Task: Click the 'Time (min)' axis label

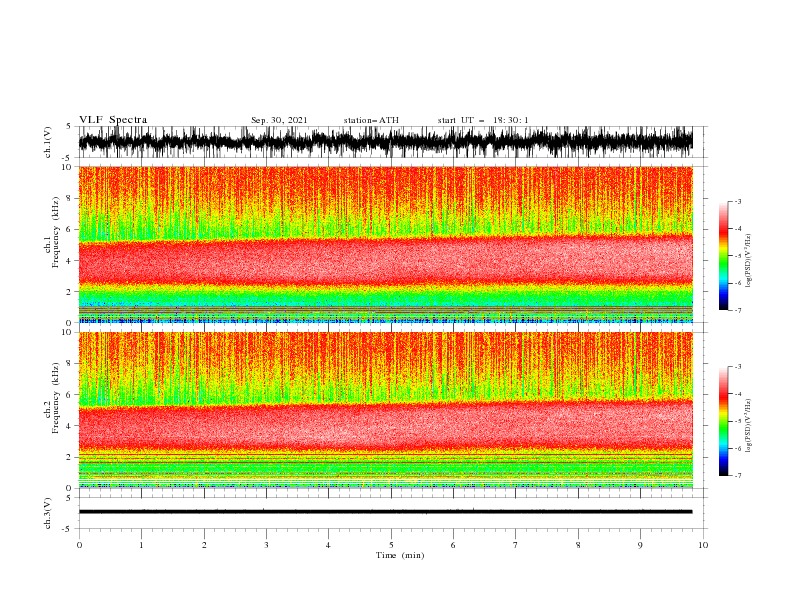Action: point(400,555)
